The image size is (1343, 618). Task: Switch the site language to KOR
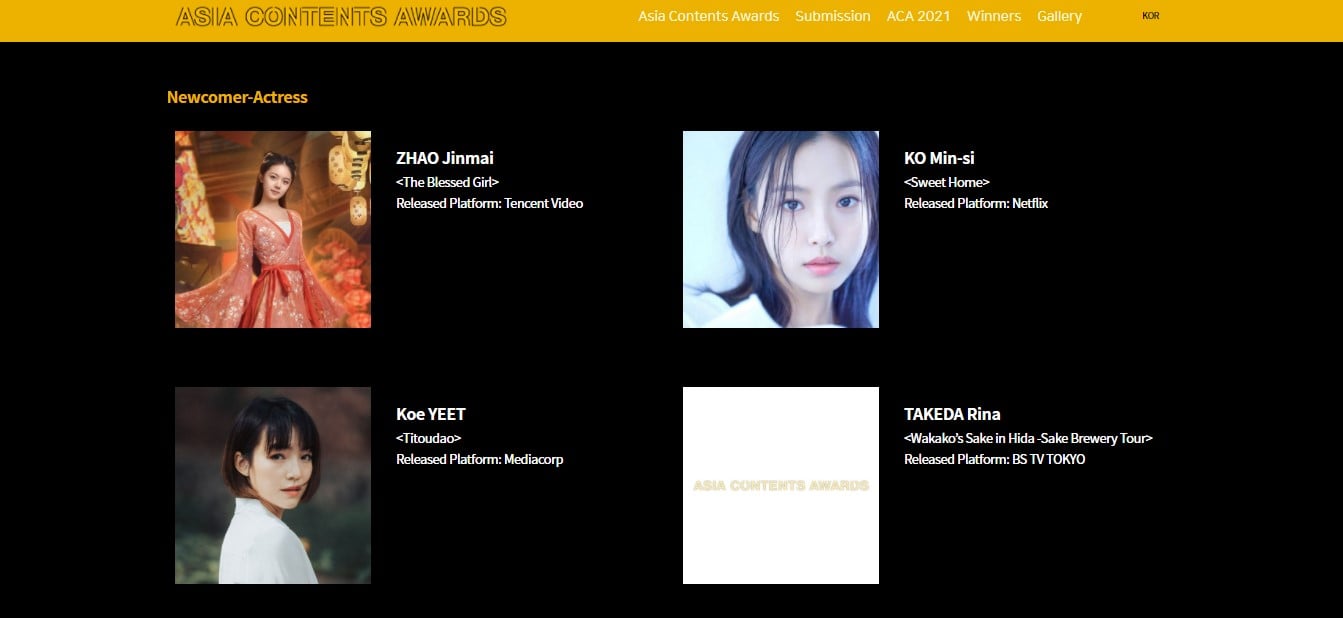[x=1150, y=16]
